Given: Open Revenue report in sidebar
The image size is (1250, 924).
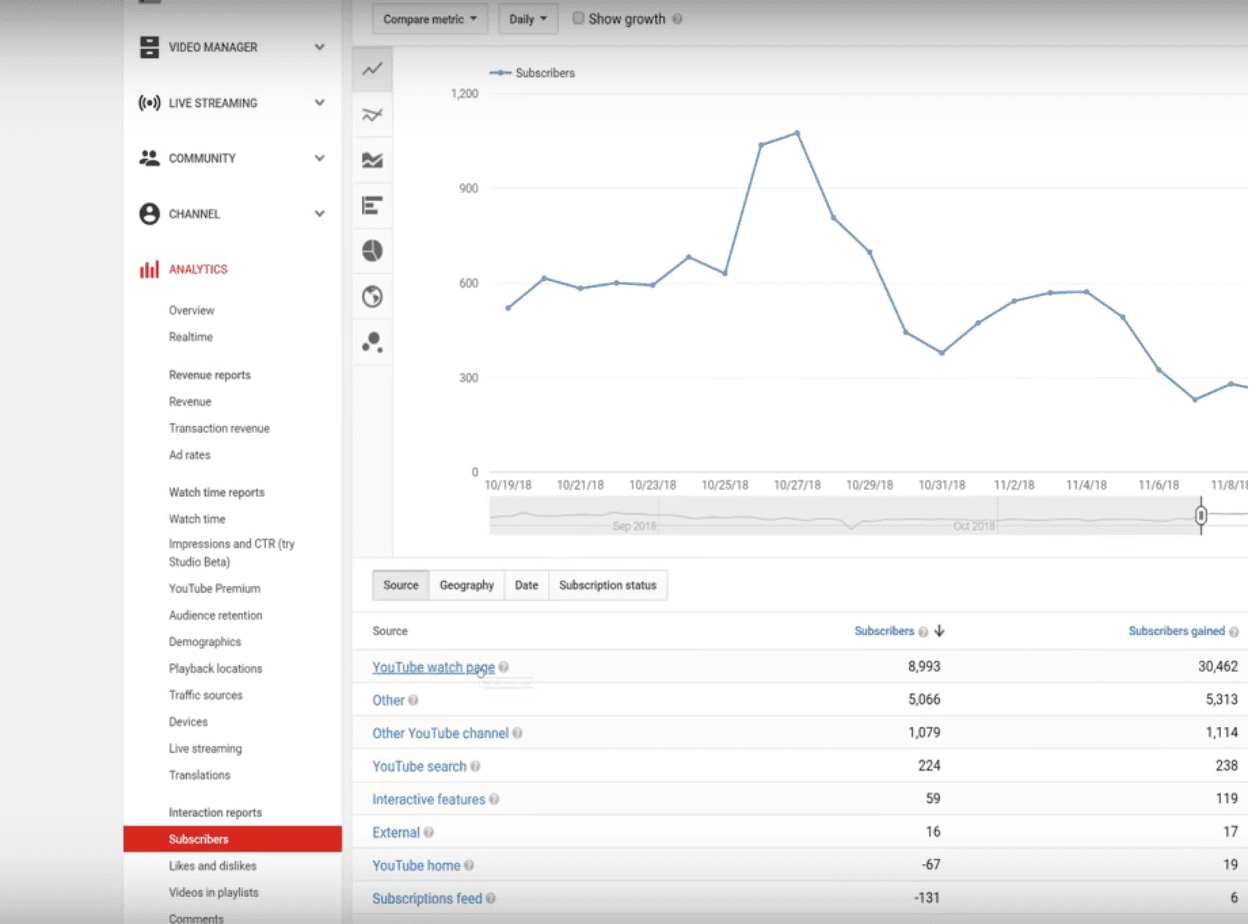Looking at the screenshot, I should point(190,402).
